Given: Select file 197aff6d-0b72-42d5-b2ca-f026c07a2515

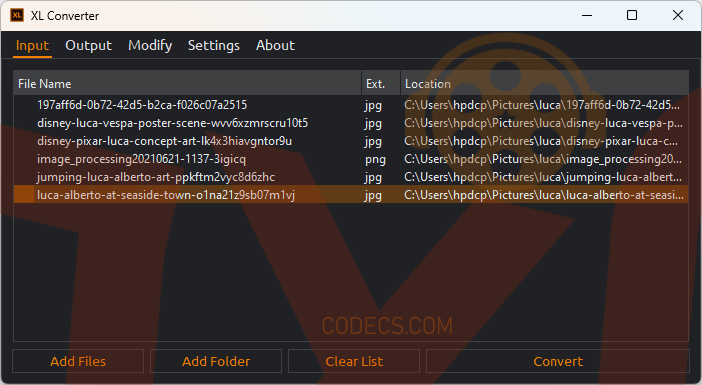Looking at the screenshot, I should click(x=351, y=105).
